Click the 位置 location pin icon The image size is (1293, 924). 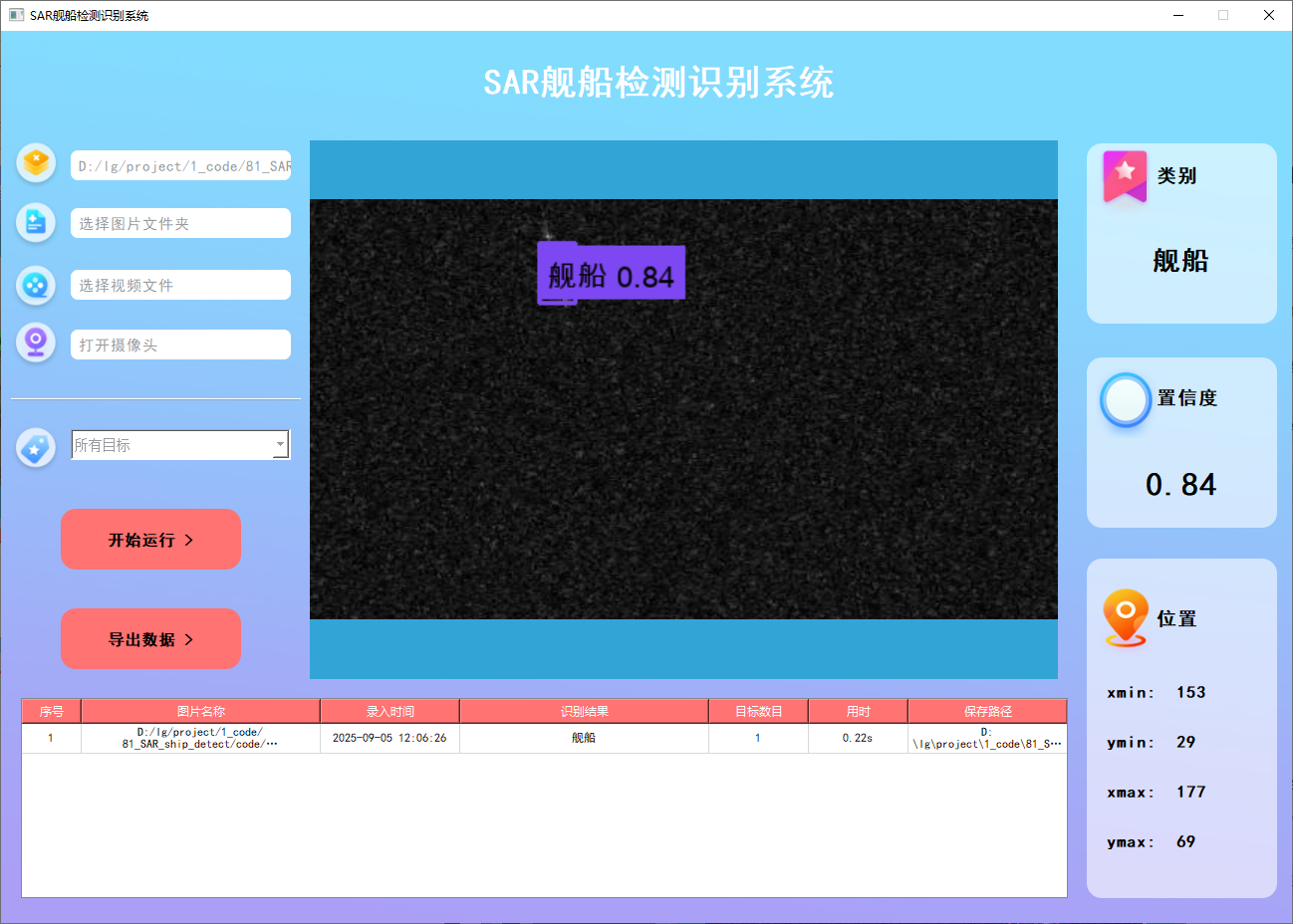(1126, 617)
